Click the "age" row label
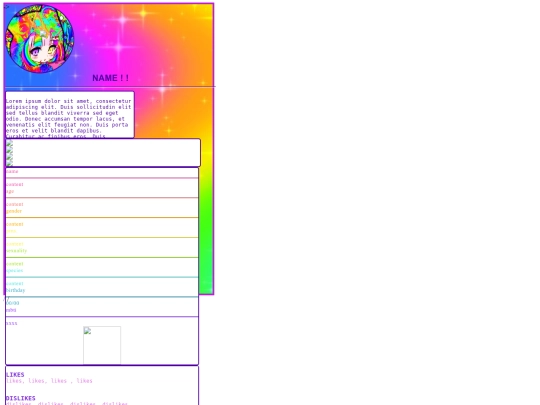The image size is (540, 405). pyautogui.click(x=10, y=191)
